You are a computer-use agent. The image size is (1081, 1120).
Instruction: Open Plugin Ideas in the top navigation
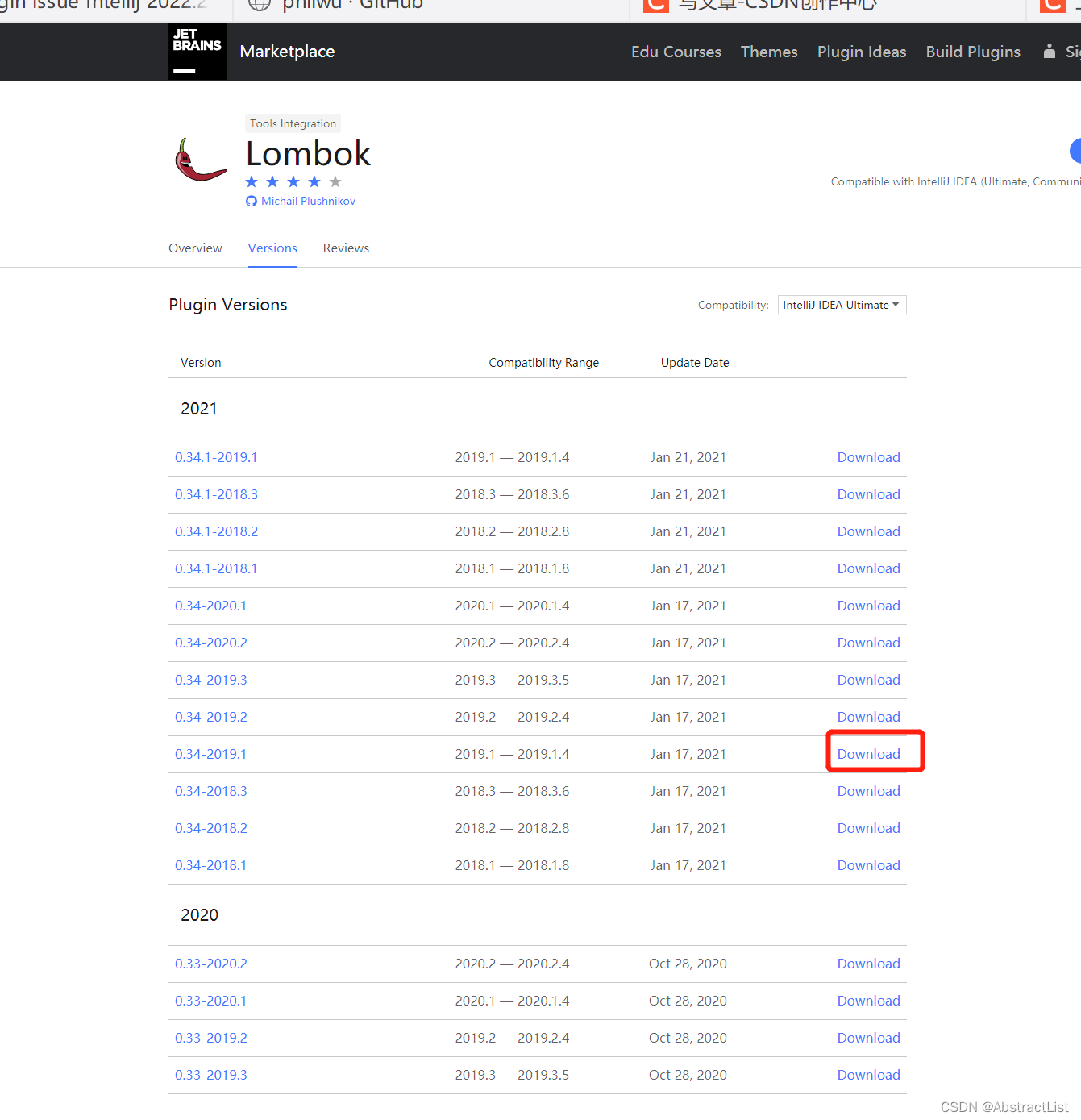[862, 52]
